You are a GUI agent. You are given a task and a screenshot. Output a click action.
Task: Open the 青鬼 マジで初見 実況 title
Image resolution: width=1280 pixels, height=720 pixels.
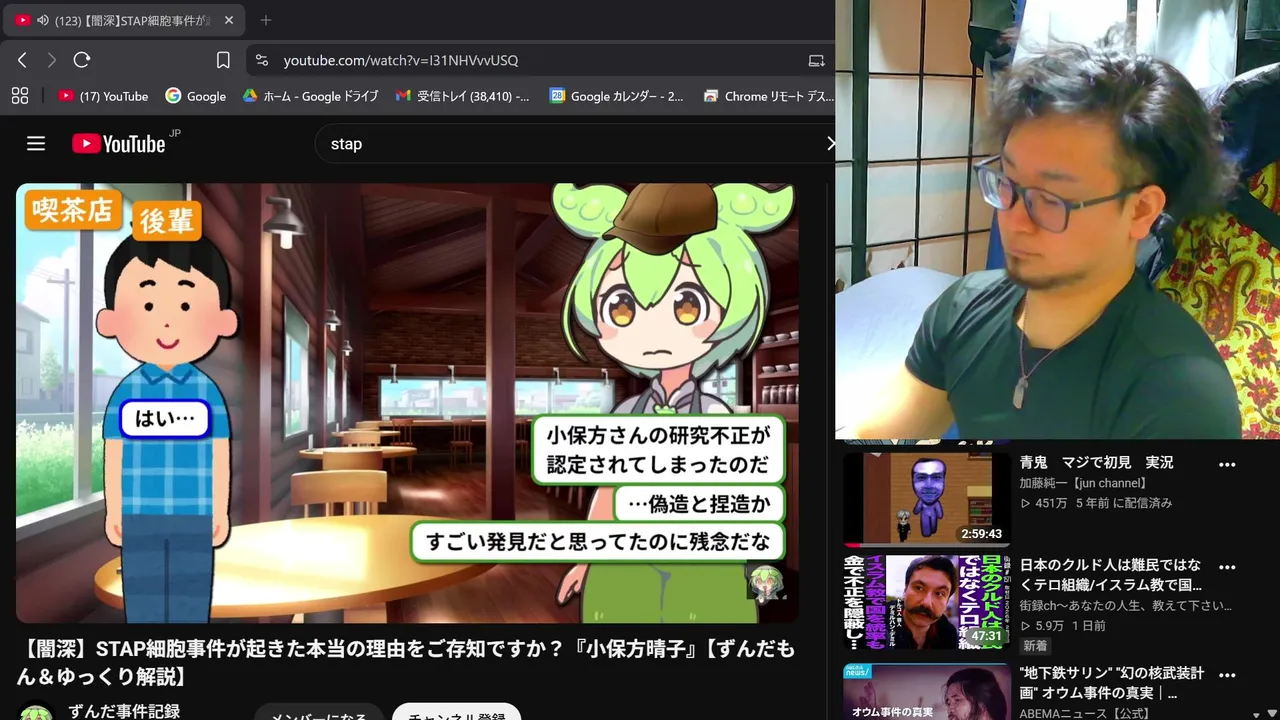[1097, 463]
